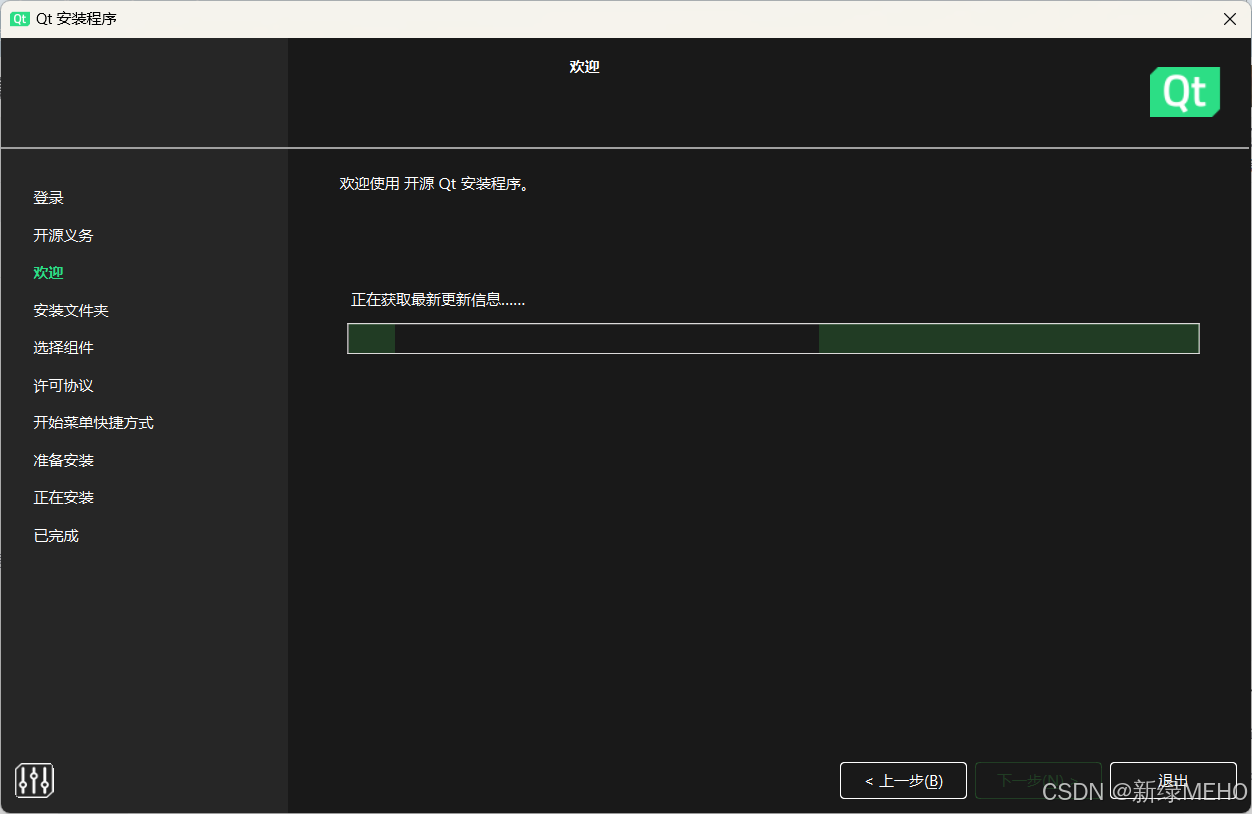Image resolution: width=1252 pixels, height=814 pixels.
Task: Click the 上一步(B) back button
Action: [x=904, y=780]
